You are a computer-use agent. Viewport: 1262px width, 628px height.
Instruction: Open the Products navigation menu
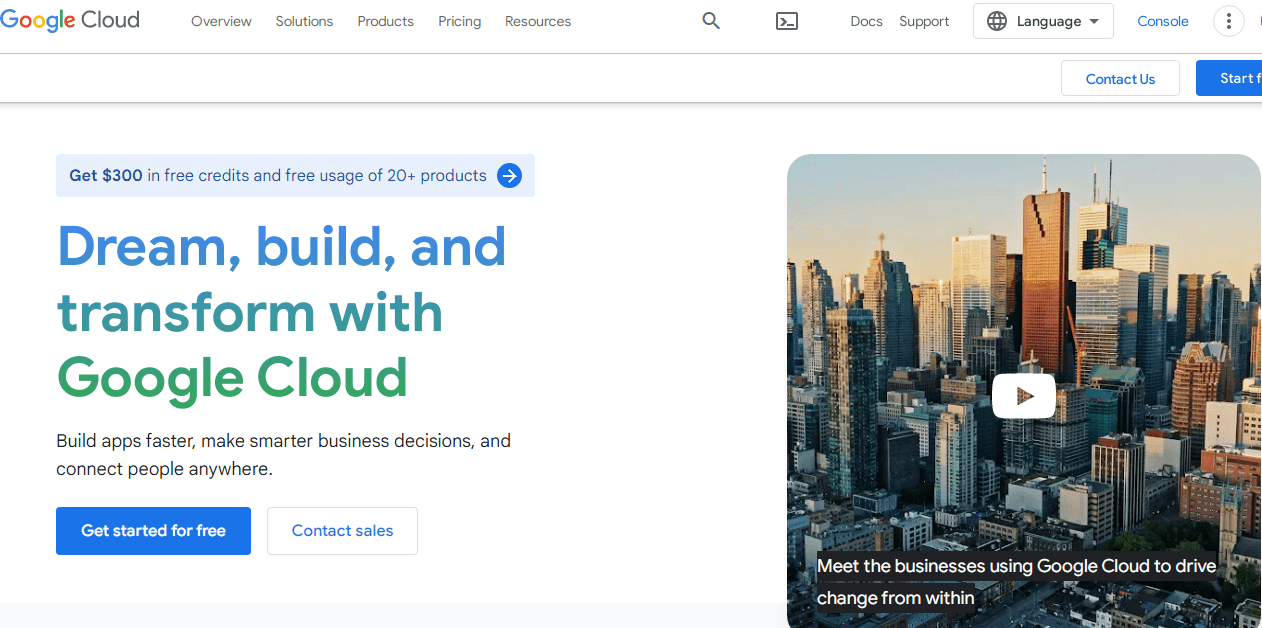tap(385, 21)
